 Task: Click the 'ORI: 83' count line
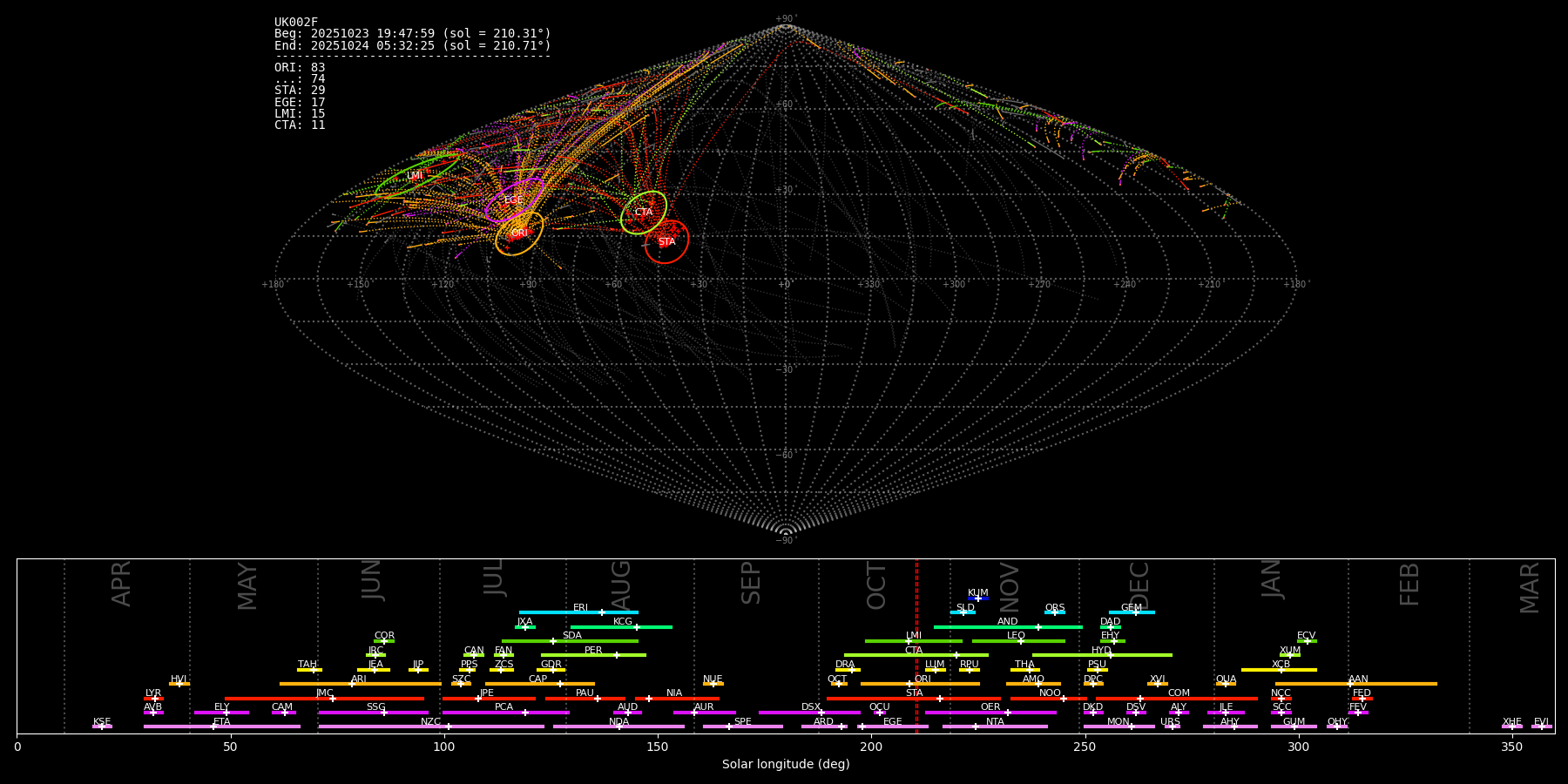[300, 67]
